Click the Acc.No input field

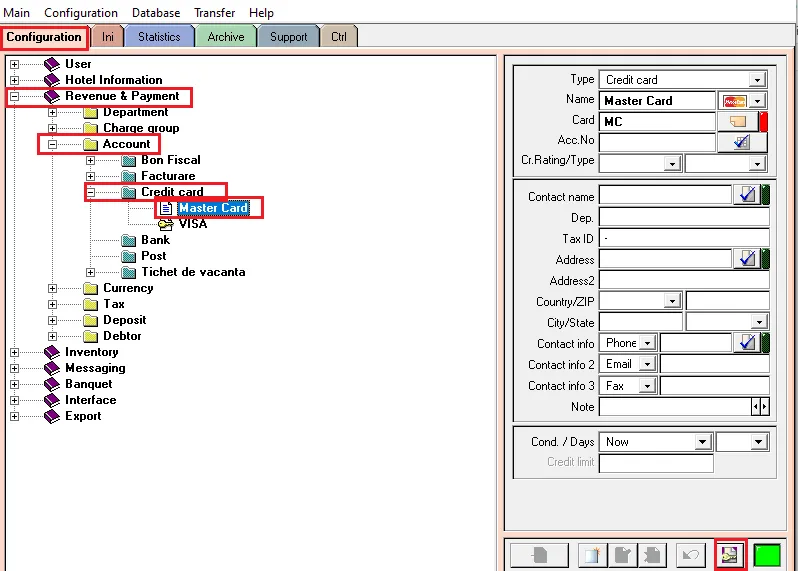tap(657, 142)
